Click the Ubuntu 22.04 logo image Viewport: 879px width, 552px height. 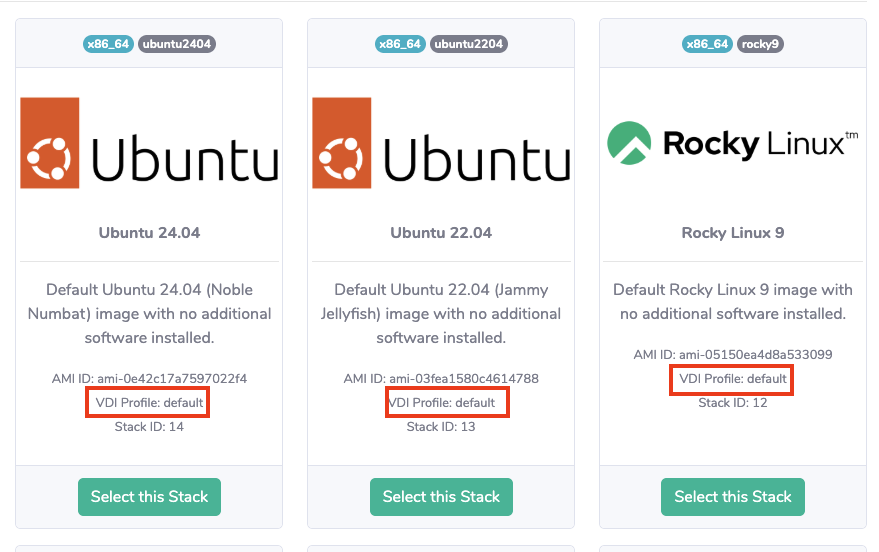coord(441,143)
